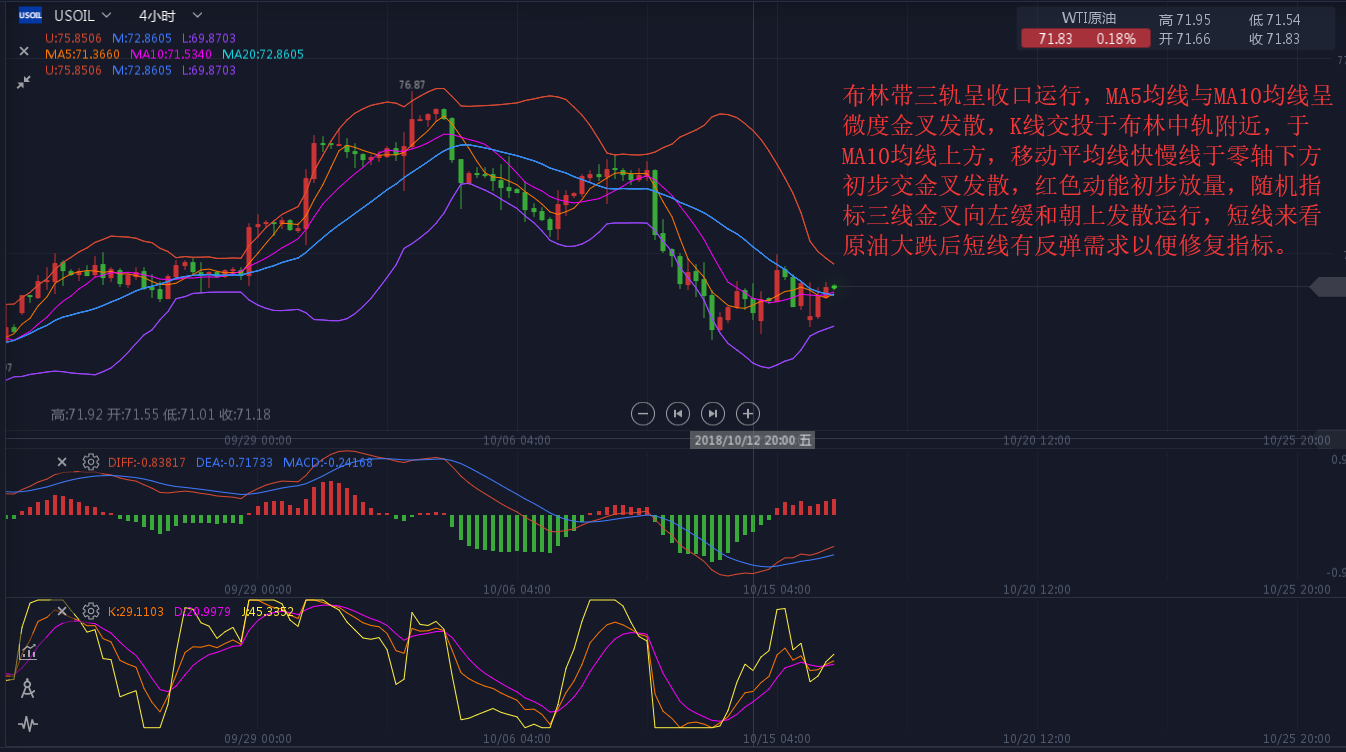Click the bar chart trend icon in sidebar
Viewport: 1346px width, 752px height.
28,651
